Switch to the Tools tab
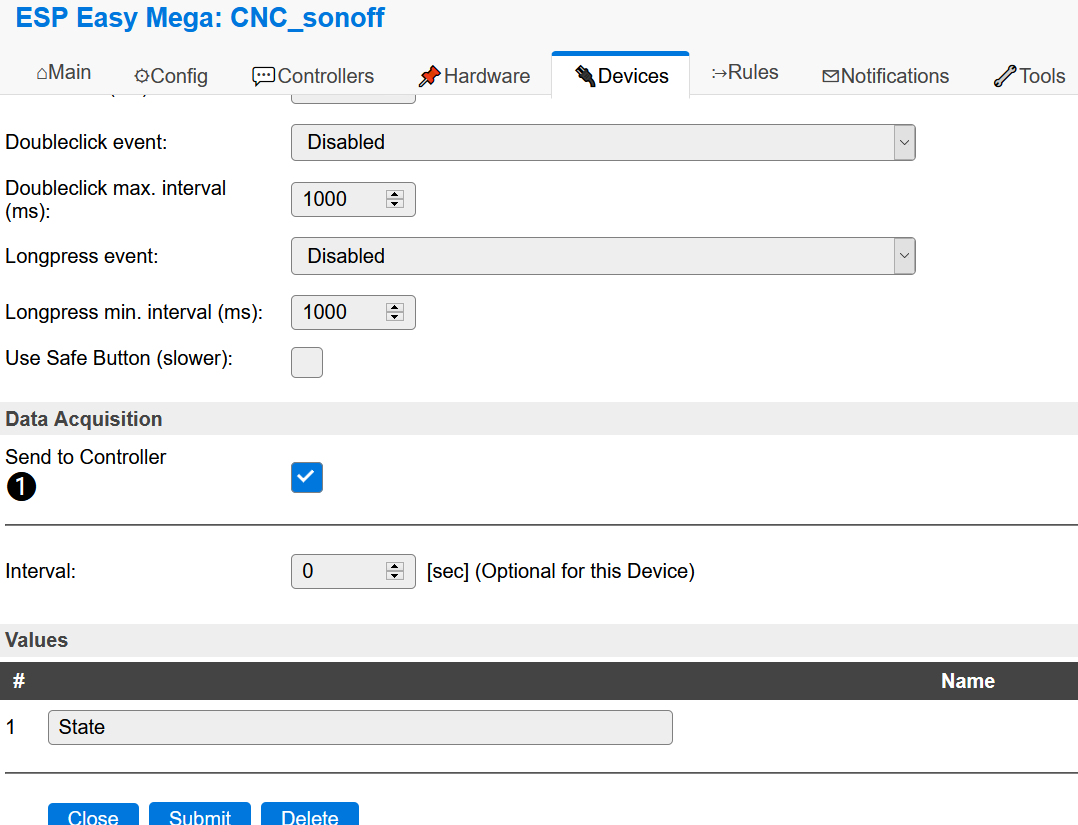 pyautogui.click(x=1029, y=76)
